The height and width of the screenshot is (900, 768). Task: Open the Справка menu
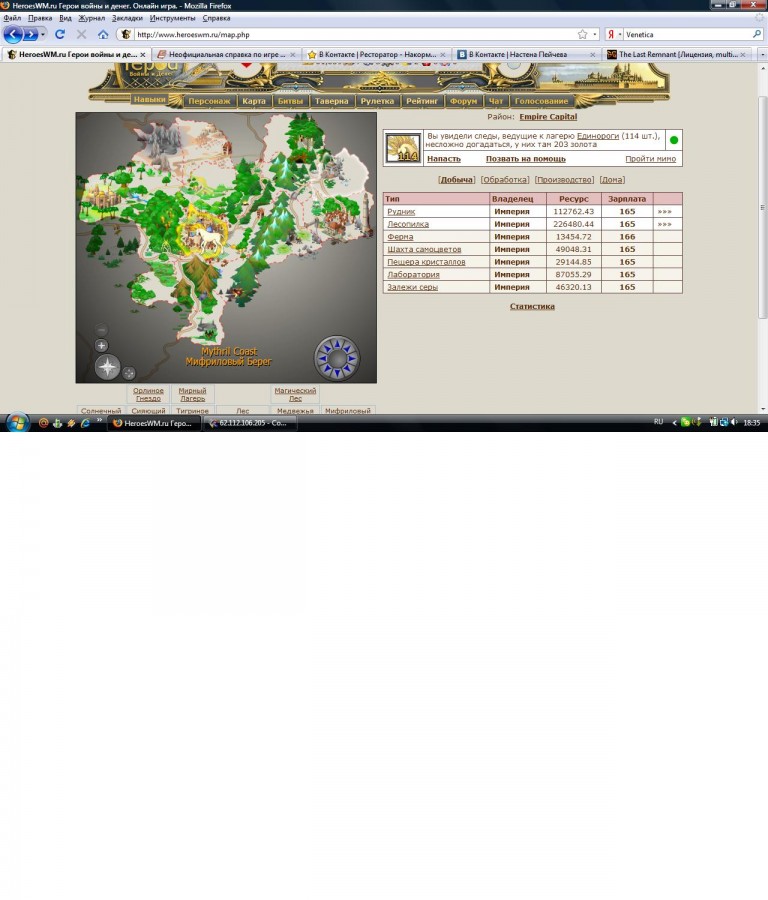click(216, 18)
